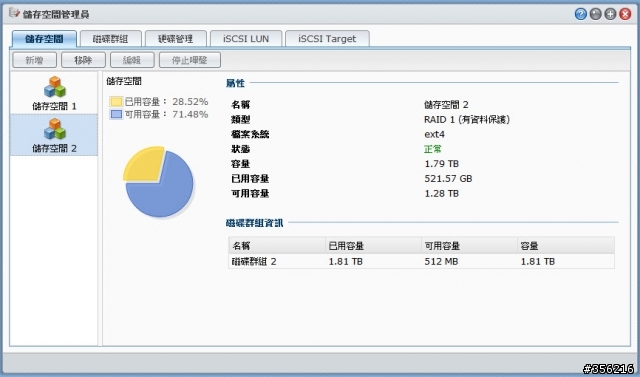Viewport: 640px width, 377px height.
Task: Switch to the 硬碟管理 tab
Action: pos(176,39)
